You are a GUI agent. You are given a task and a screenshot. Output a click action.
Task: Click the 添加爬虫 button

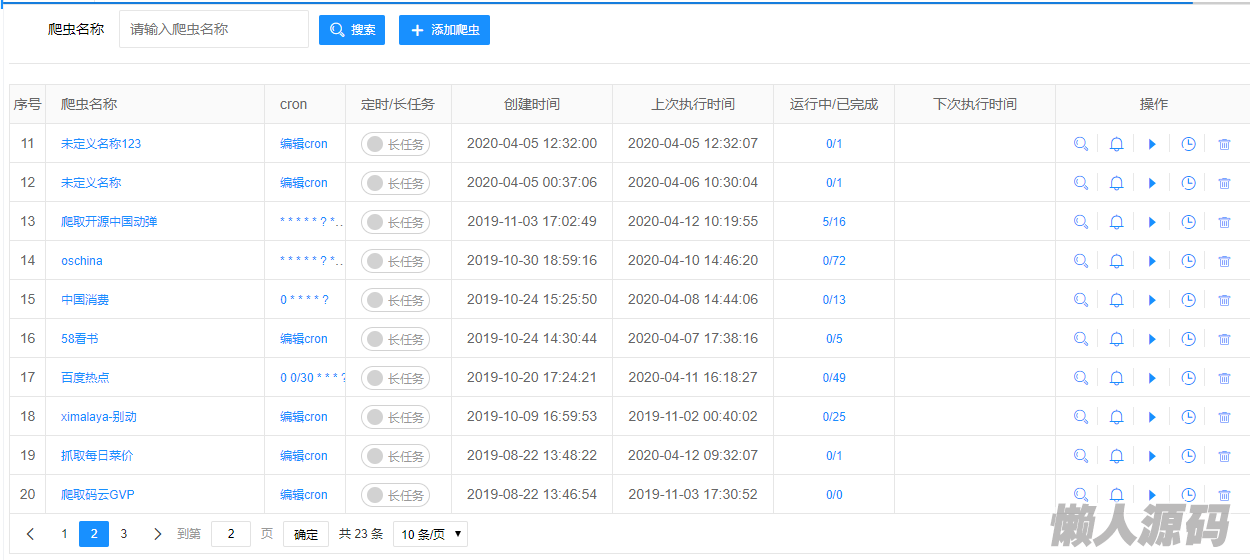(444, 30)
